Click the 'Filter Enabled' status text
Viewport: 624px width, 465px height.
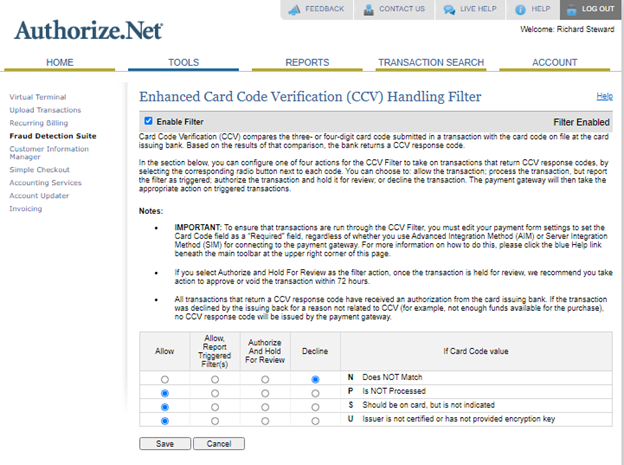coord(581,122)
